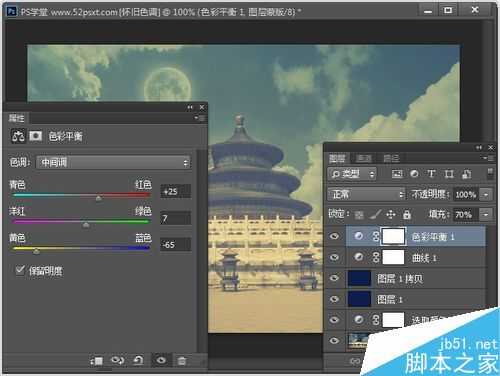Click cyan-red slider handle

(x=98, y=198)
